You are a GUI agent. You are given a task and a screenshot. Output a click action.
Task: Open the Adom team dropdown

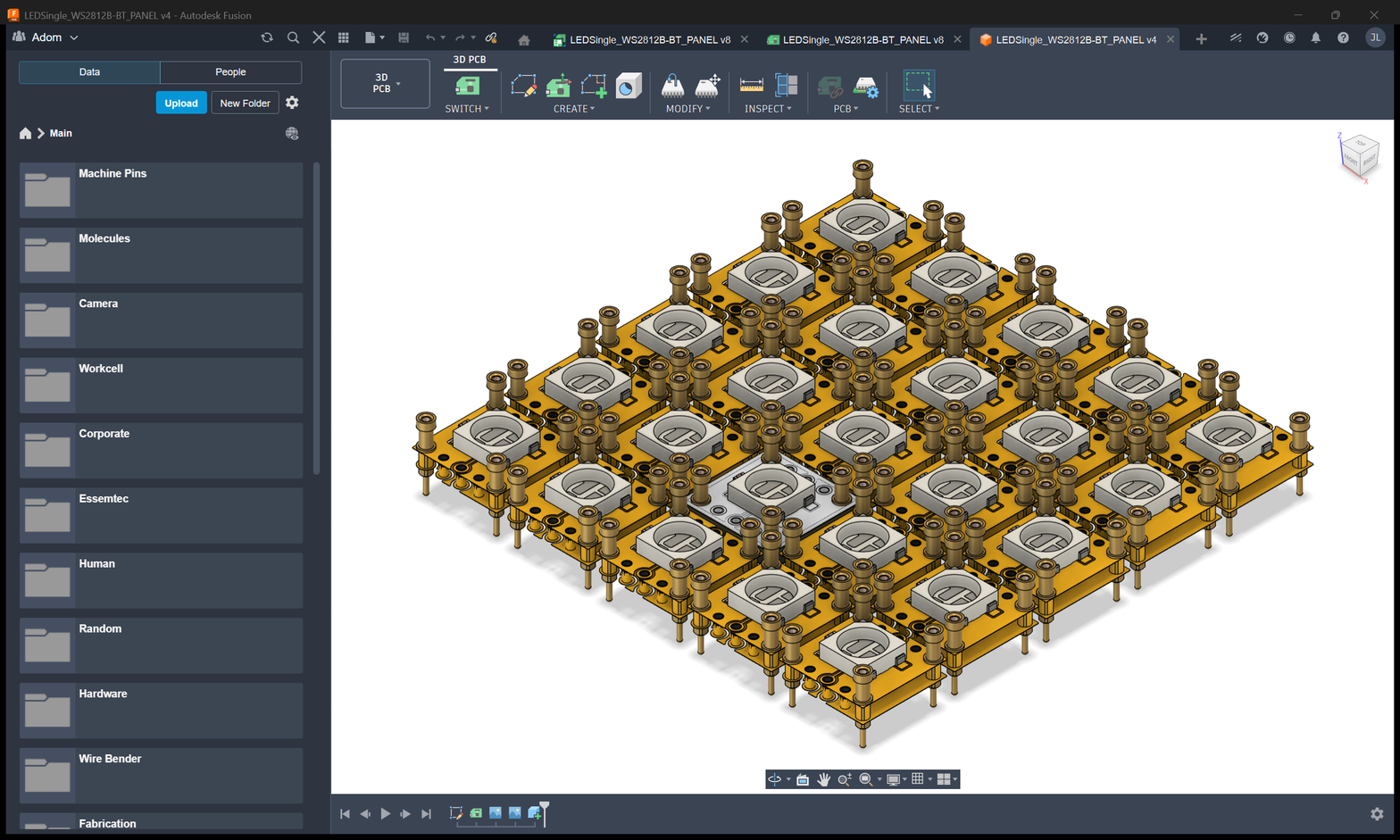46,37
